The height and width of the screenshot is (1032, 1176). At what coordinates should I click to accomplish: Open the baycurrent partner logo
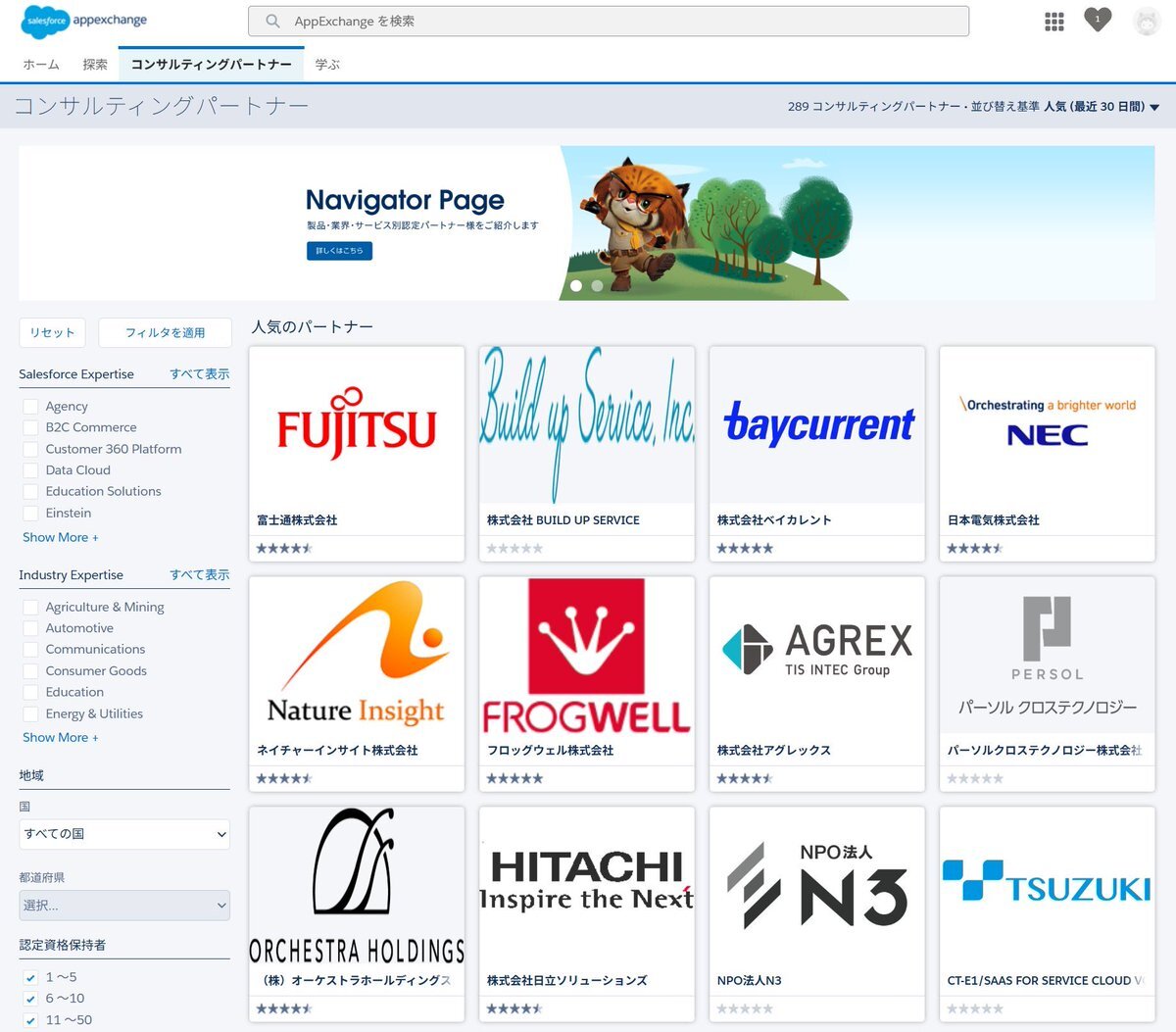click(x=817, y=425)
